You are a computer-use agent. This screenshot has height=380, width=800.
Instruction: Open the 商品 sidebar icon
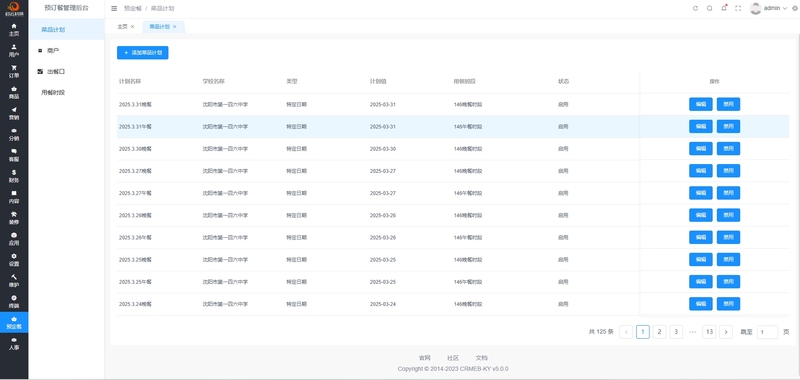click(14, 92)
